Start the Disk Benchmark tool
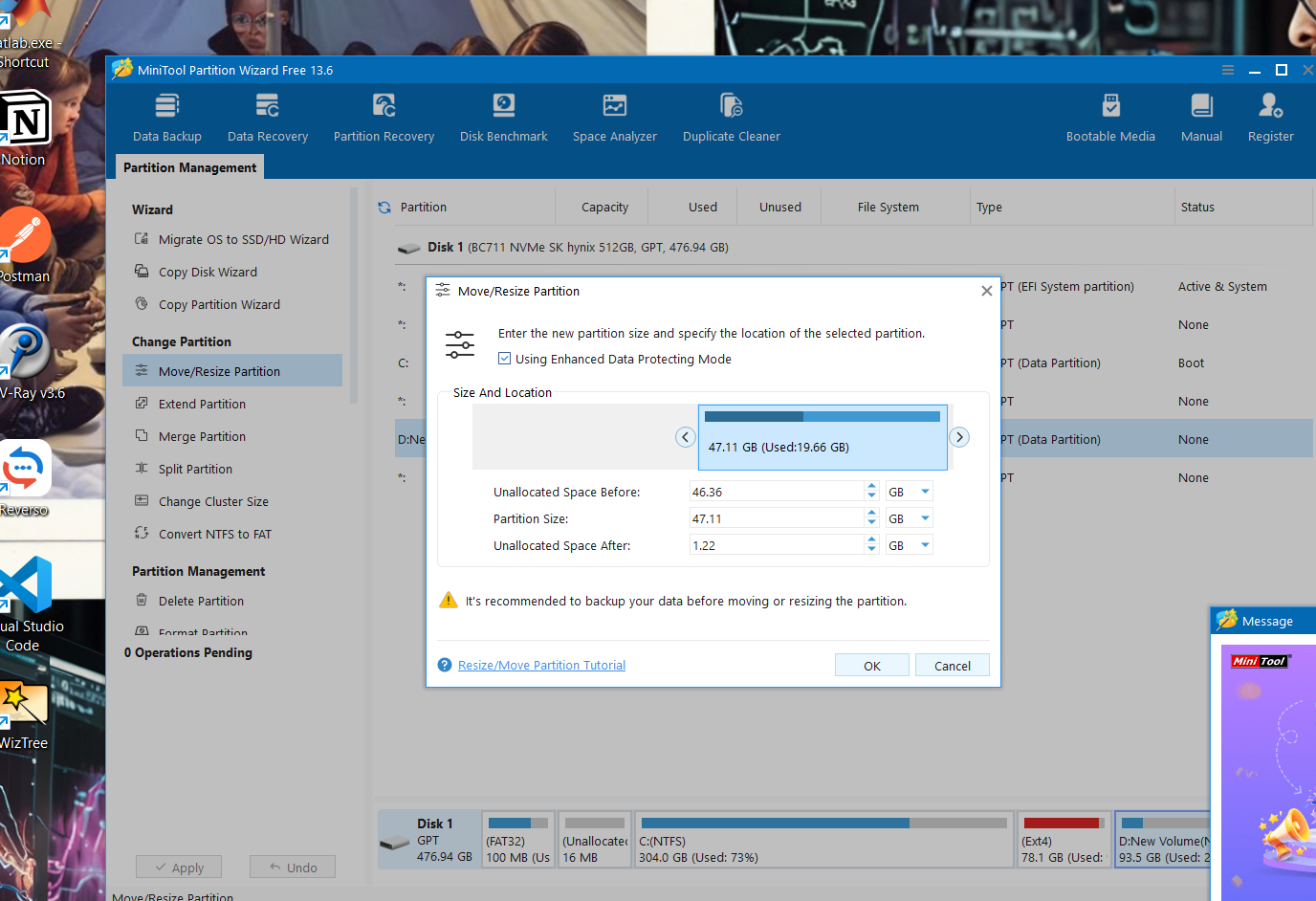Viewport: 1316px width, 901px height. pyautogui.click(x=504, y=118)
